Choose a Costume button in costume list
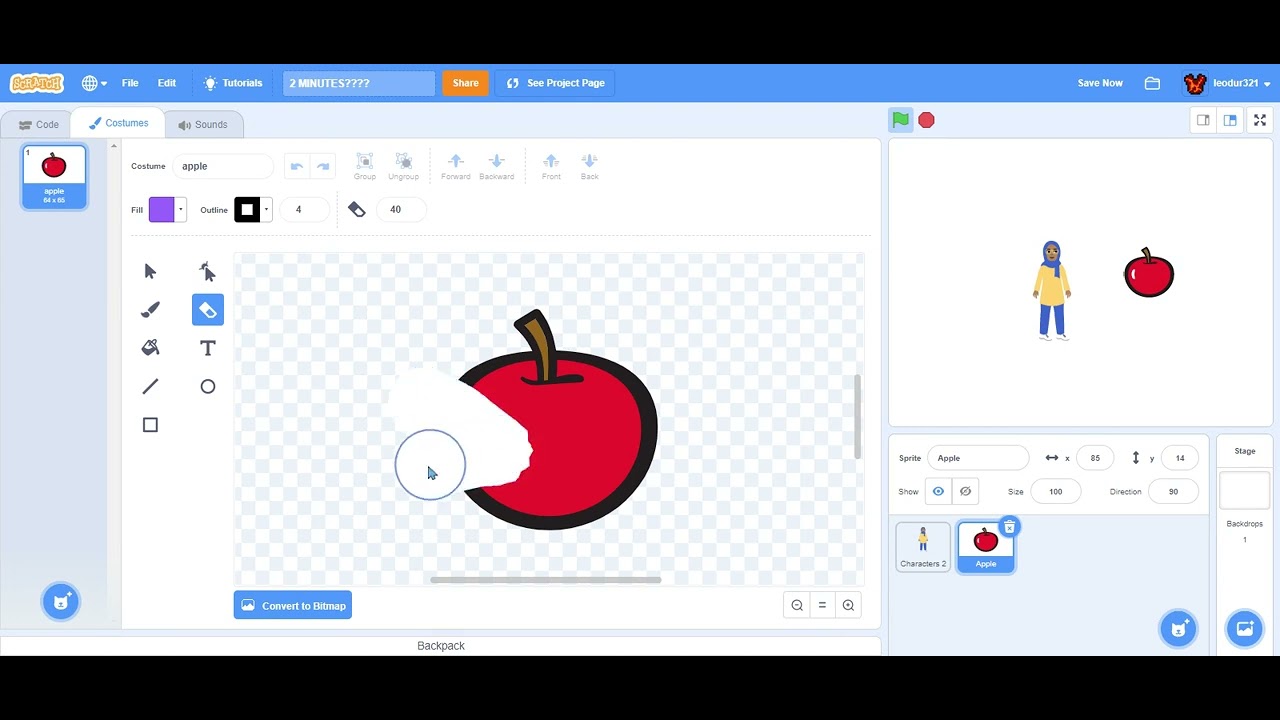Screen dimensions: 1280x720 (60, 601)
